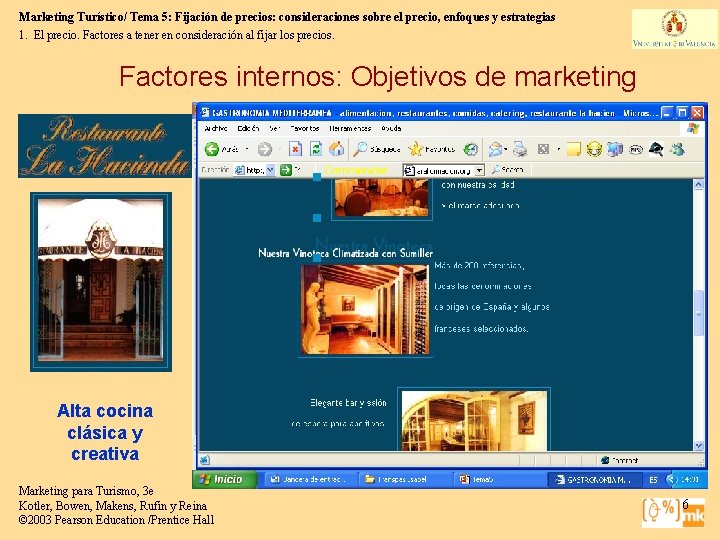This screenshot has height=540, width=720.
Task: Print the page with printer icon
Action: [520, 149]
